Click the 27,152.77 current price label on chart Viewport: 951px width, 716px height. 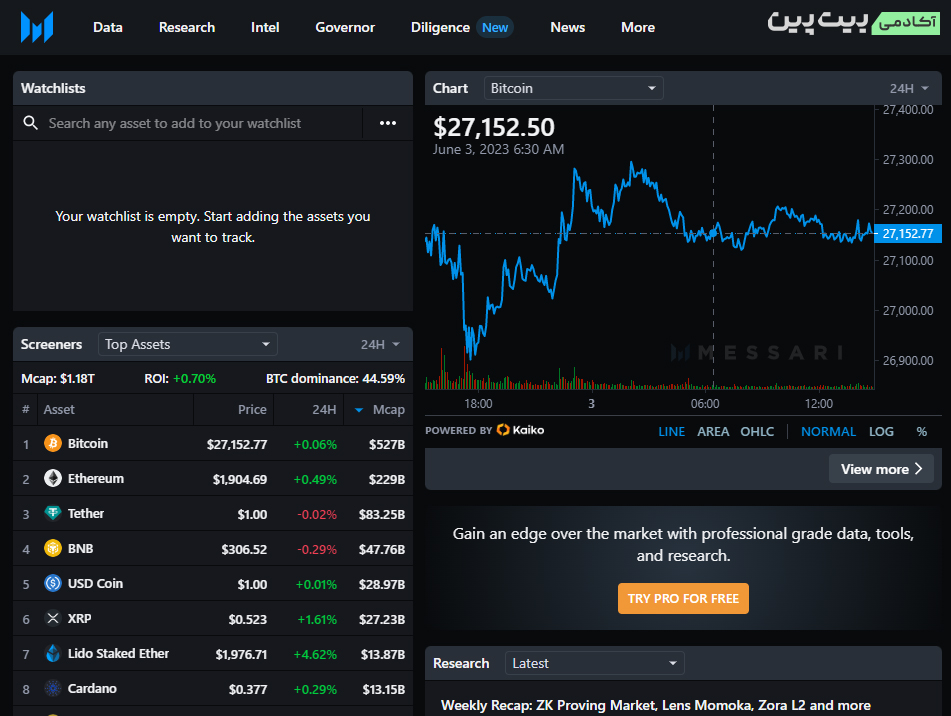click(x=908, y=233)
